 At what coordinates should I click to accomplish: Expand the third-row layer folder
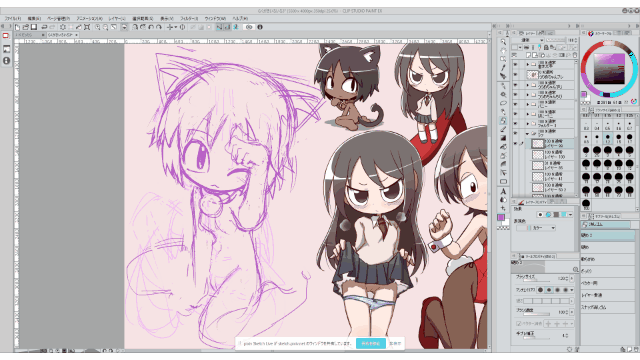click(527, 85)
